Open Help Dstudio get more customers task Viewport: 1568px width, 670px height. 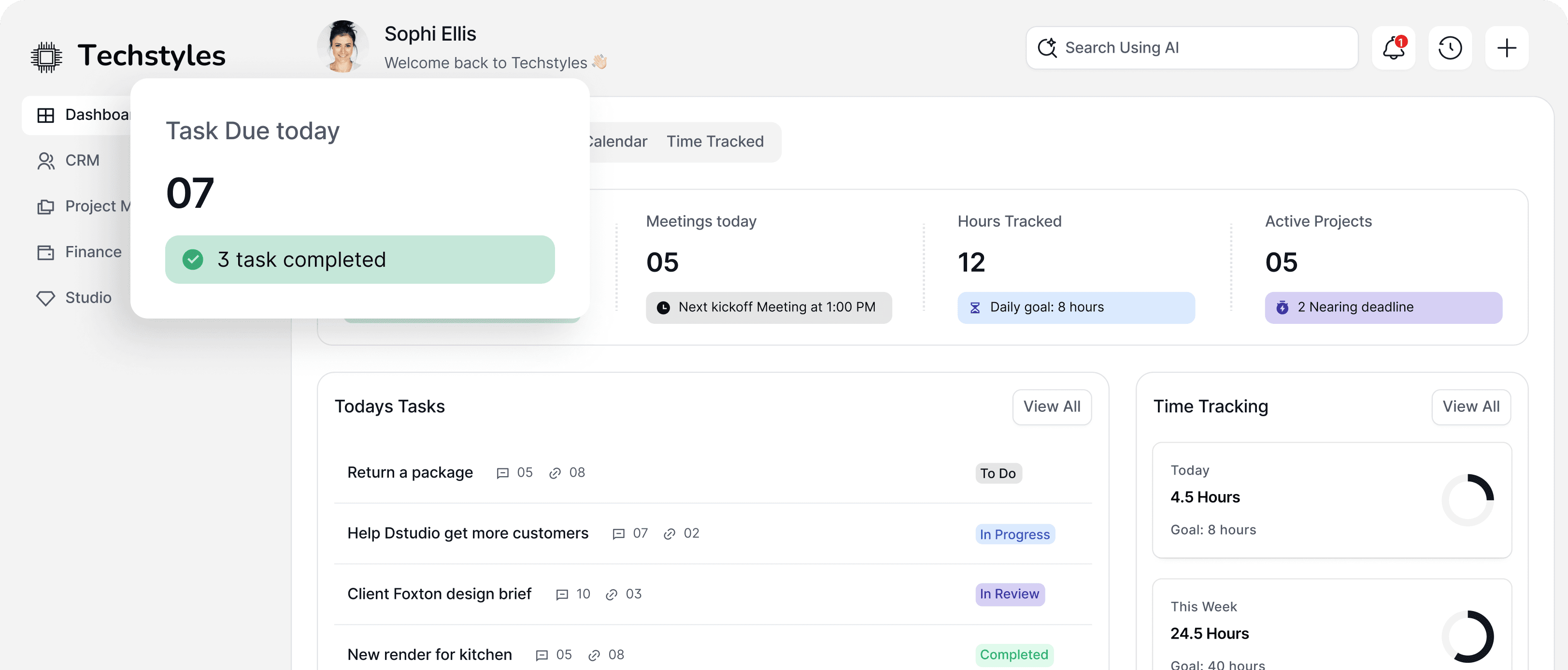coord(468,534)
